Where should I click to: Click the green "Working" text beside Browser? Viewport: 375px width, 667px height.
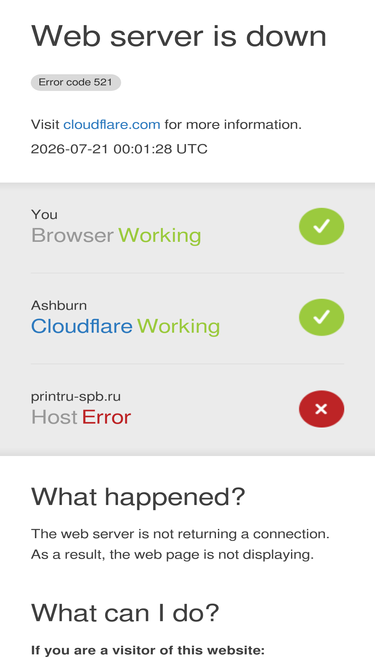coord(159,236)
